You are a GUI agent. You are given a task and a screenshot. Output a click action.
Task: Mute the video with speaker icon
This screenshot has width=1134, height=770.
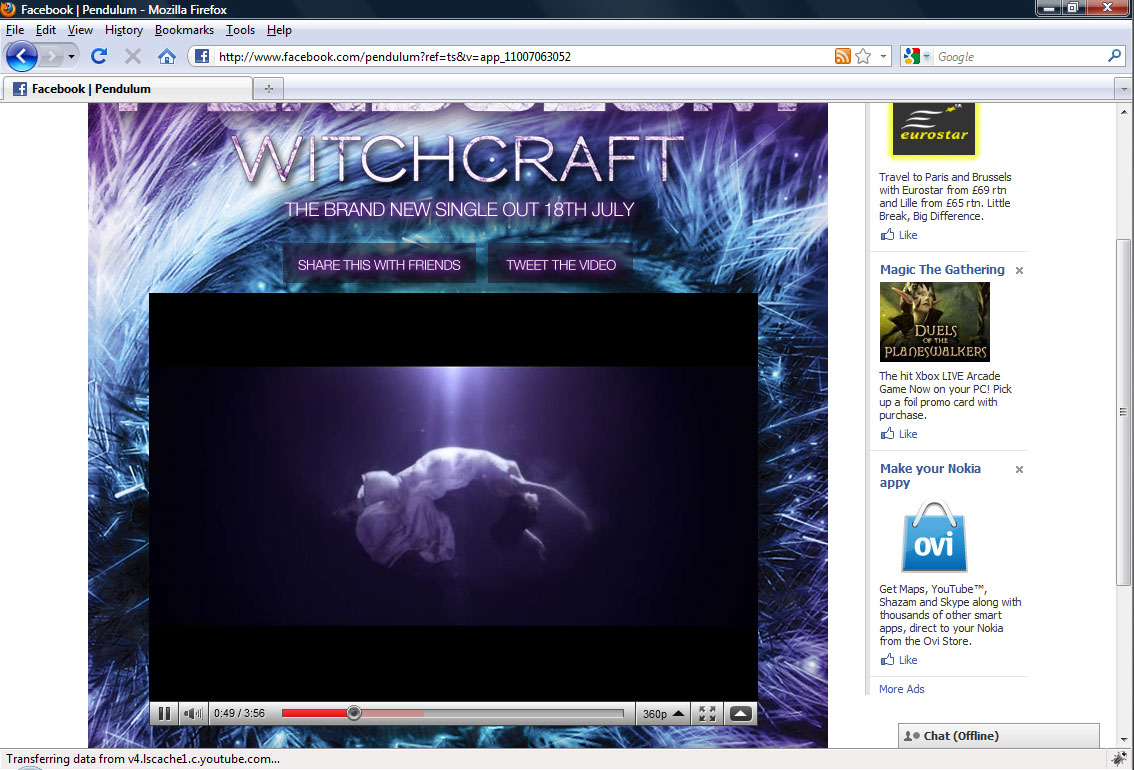[x=193, y=714]
